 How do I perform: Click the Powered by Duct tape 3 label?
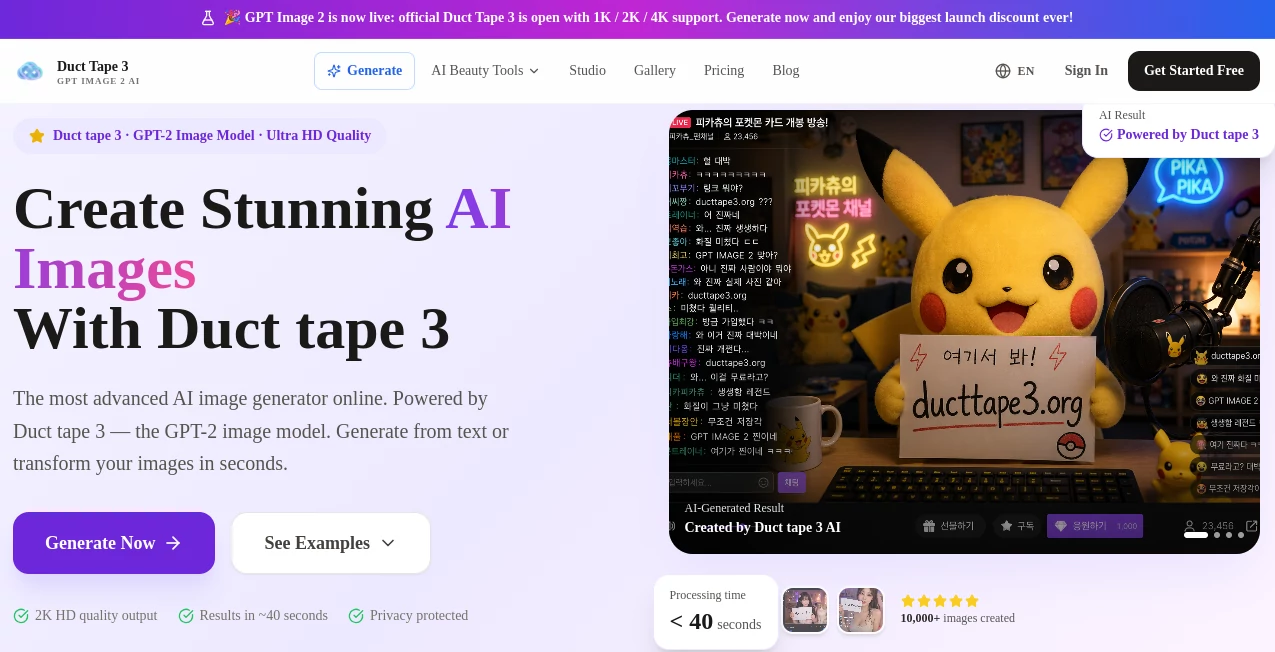tap(1188, 135)
